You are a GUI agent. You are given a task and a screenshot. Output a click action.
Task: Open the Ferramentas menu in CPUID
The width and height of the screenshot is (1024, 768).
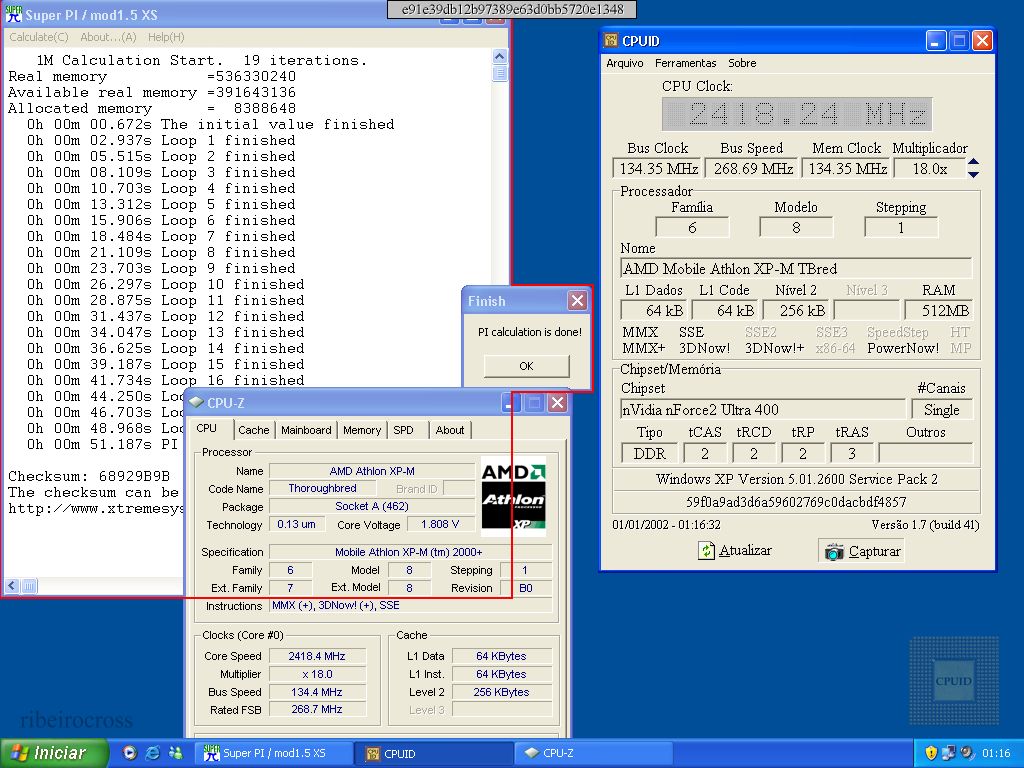tap(686, 63)
